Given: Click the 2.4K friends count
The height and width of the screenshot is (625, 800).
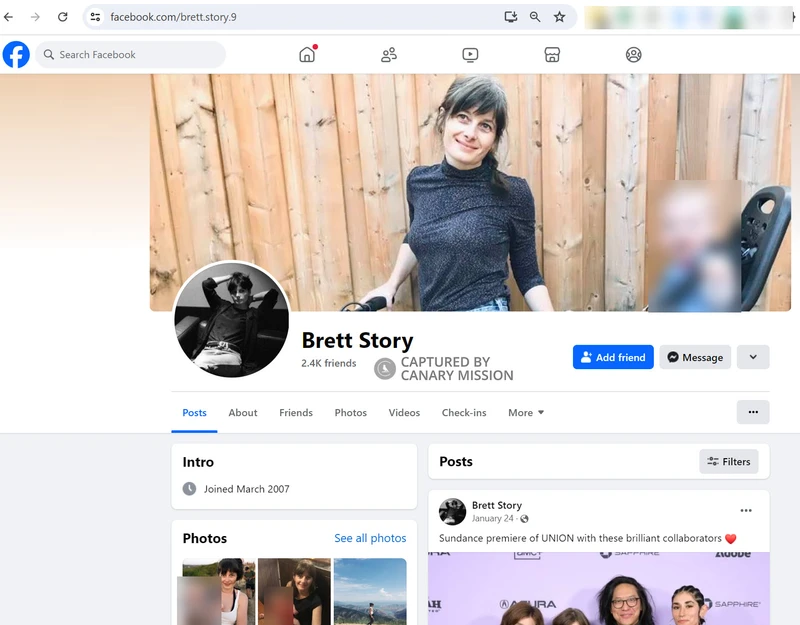Looking at the screenshot, I should 329,363.
